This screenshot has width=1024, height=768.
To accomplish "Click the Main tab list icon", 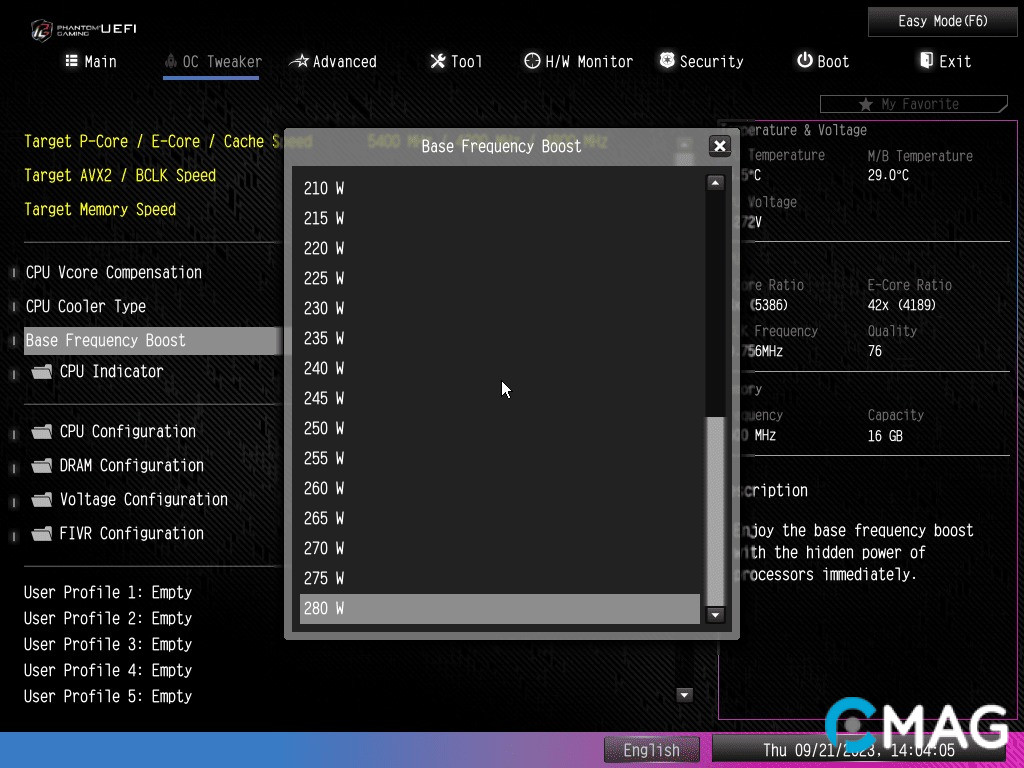I will [x=71, y=61].
